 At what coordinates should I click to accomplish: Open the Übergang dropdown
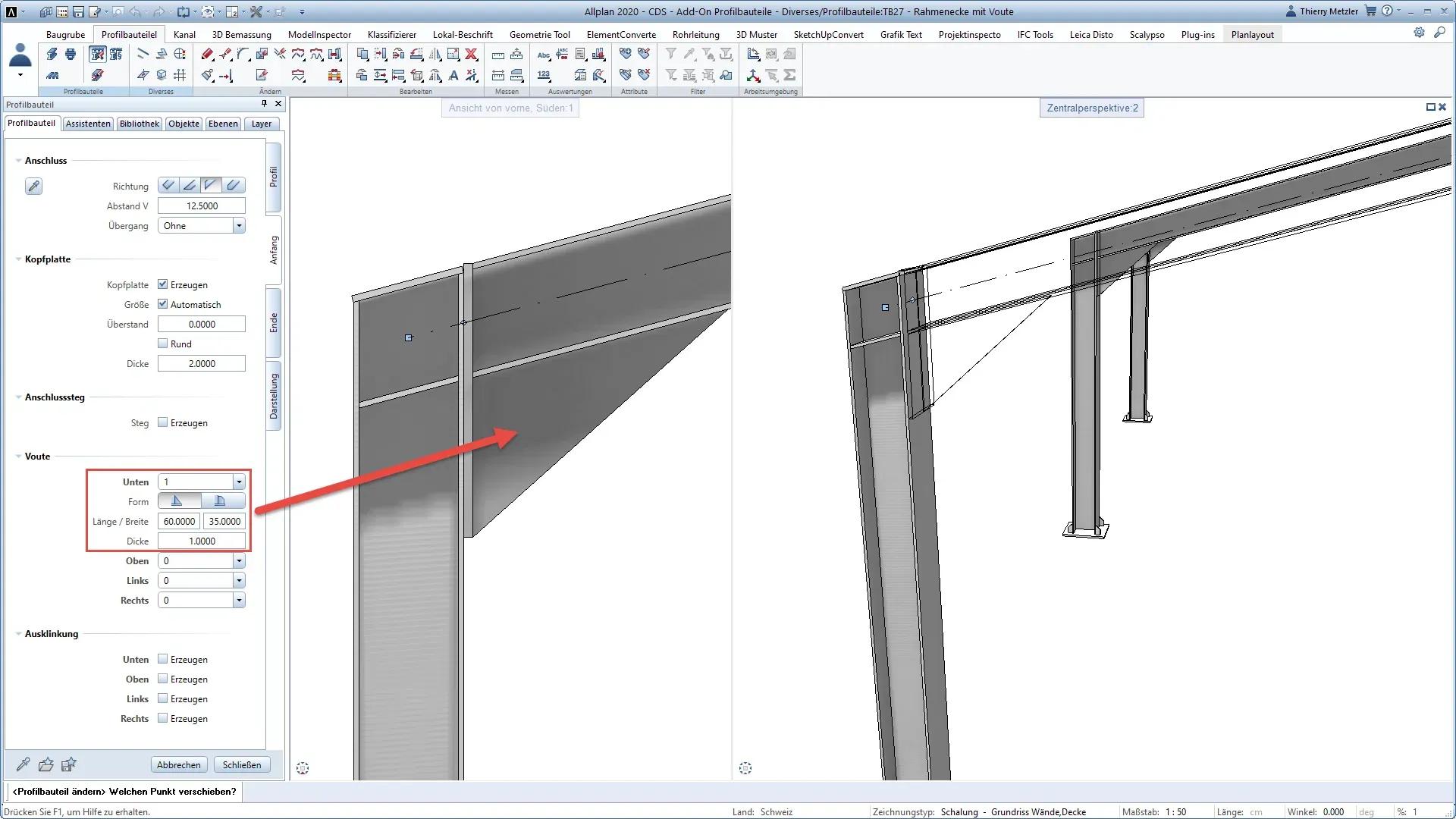239,226
